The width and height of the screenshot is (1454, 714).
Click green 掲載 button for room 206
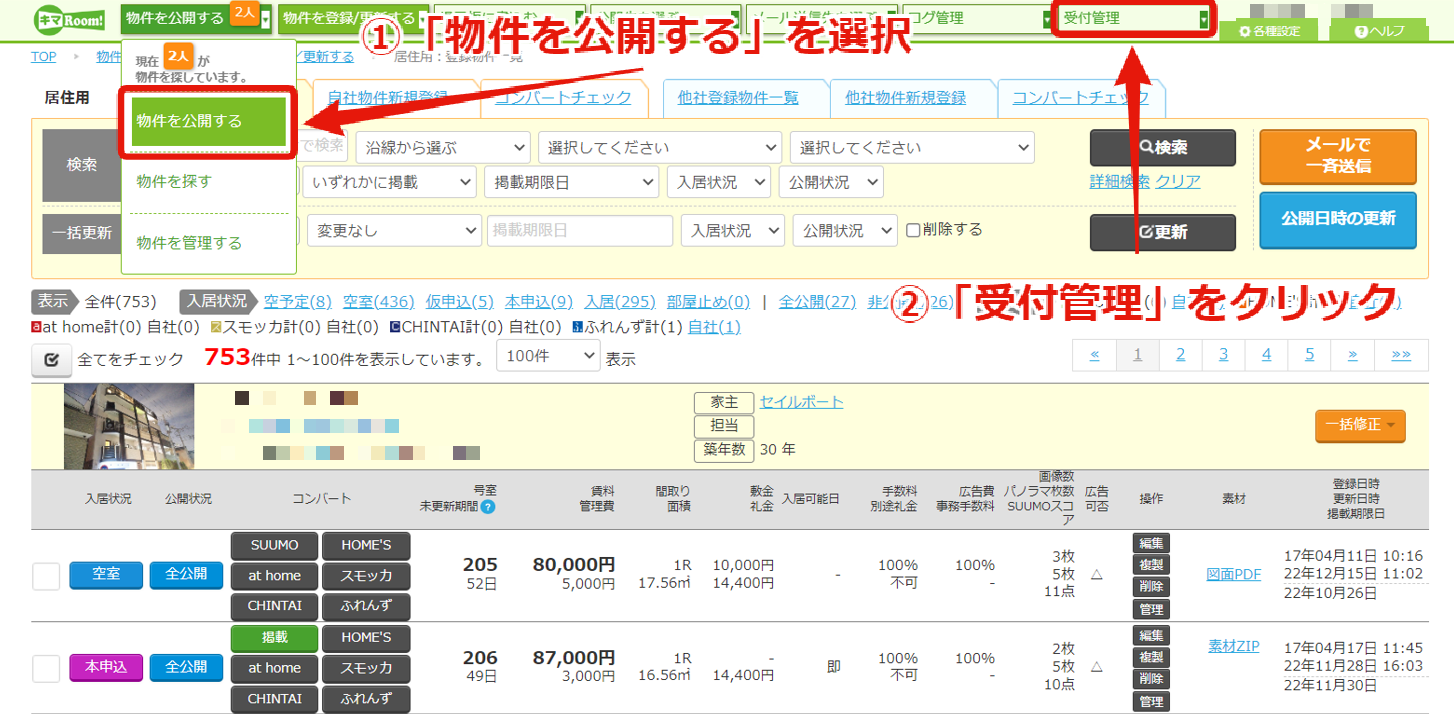pyautogui.click(x=274, y=637)
